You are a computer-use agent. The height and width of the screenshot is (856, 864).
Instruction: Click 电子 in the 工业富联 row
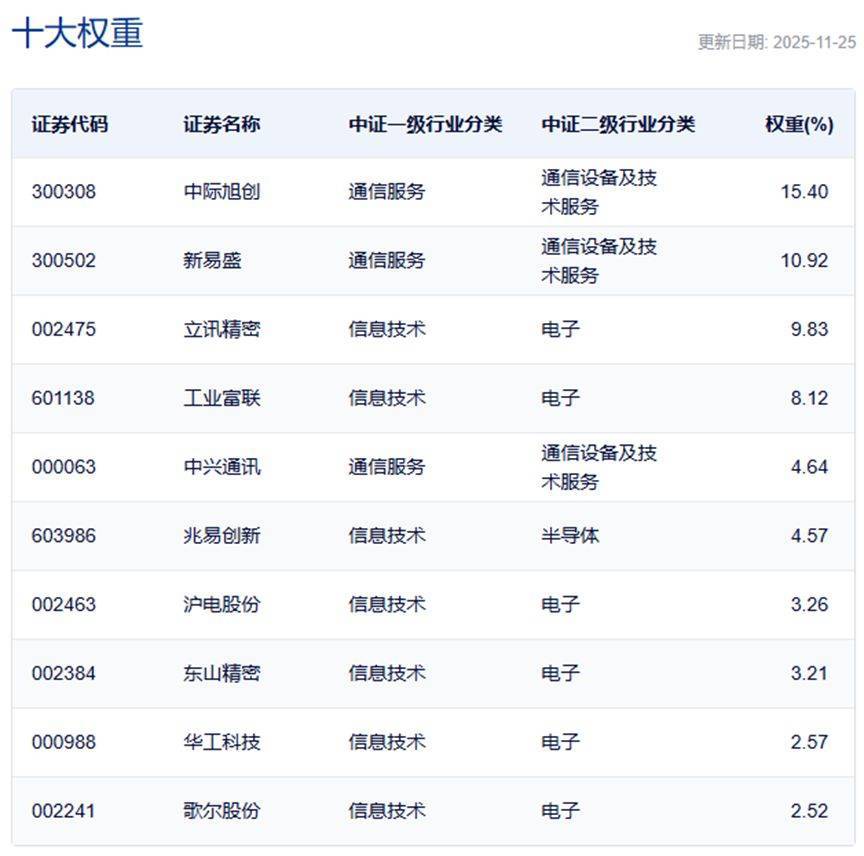560,398
